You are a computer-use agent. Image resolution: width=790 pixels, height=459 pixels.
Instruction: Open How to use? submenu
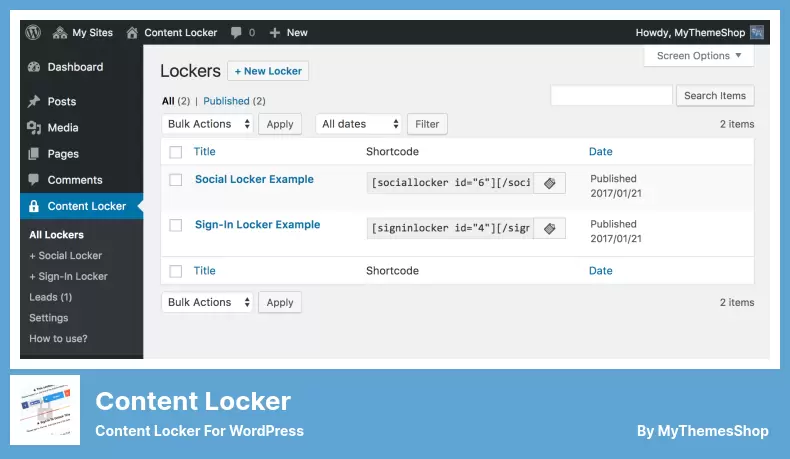coord(58,338)
